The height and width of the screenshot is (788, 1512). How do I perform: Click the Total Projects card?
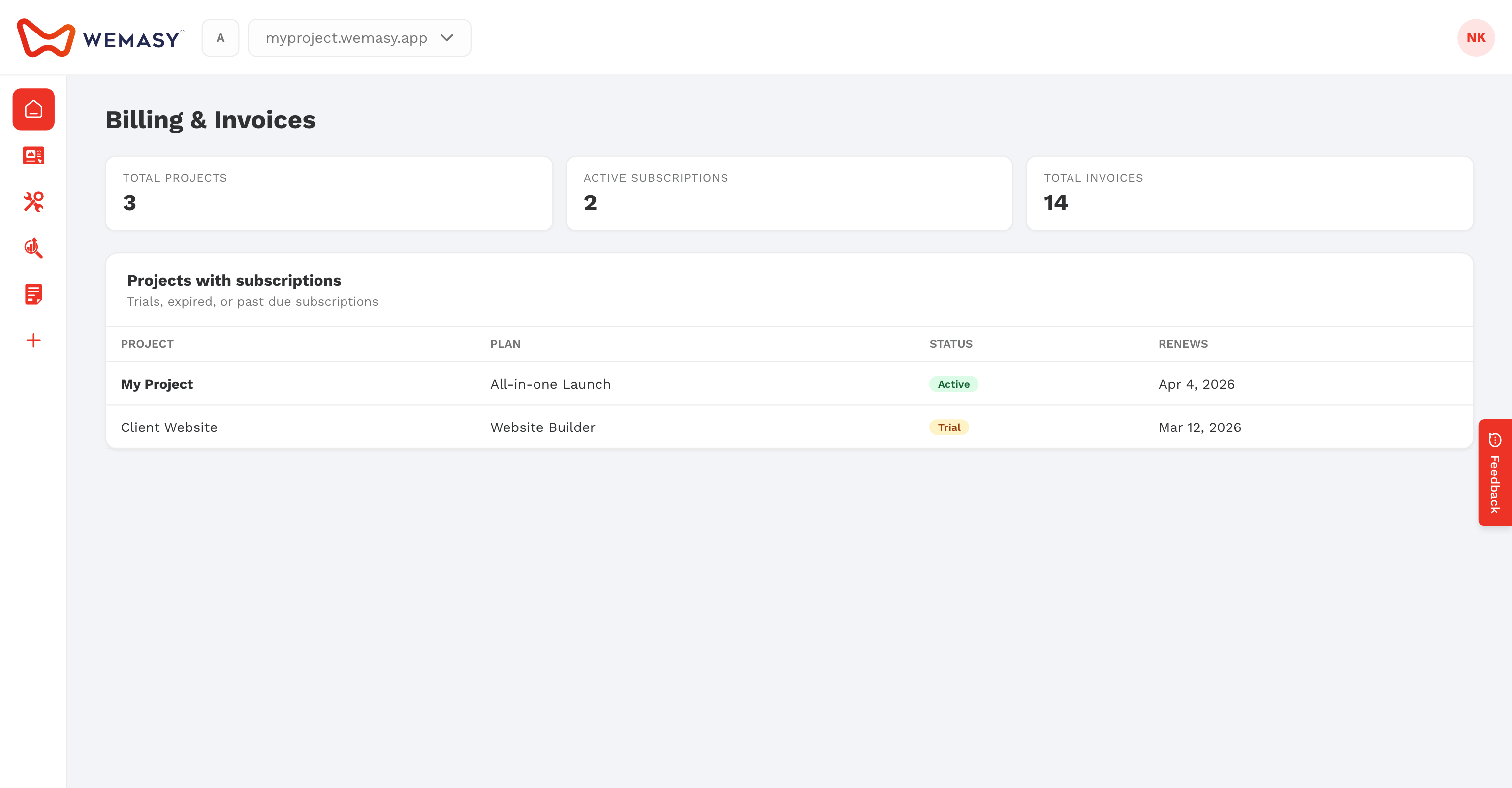329,193
